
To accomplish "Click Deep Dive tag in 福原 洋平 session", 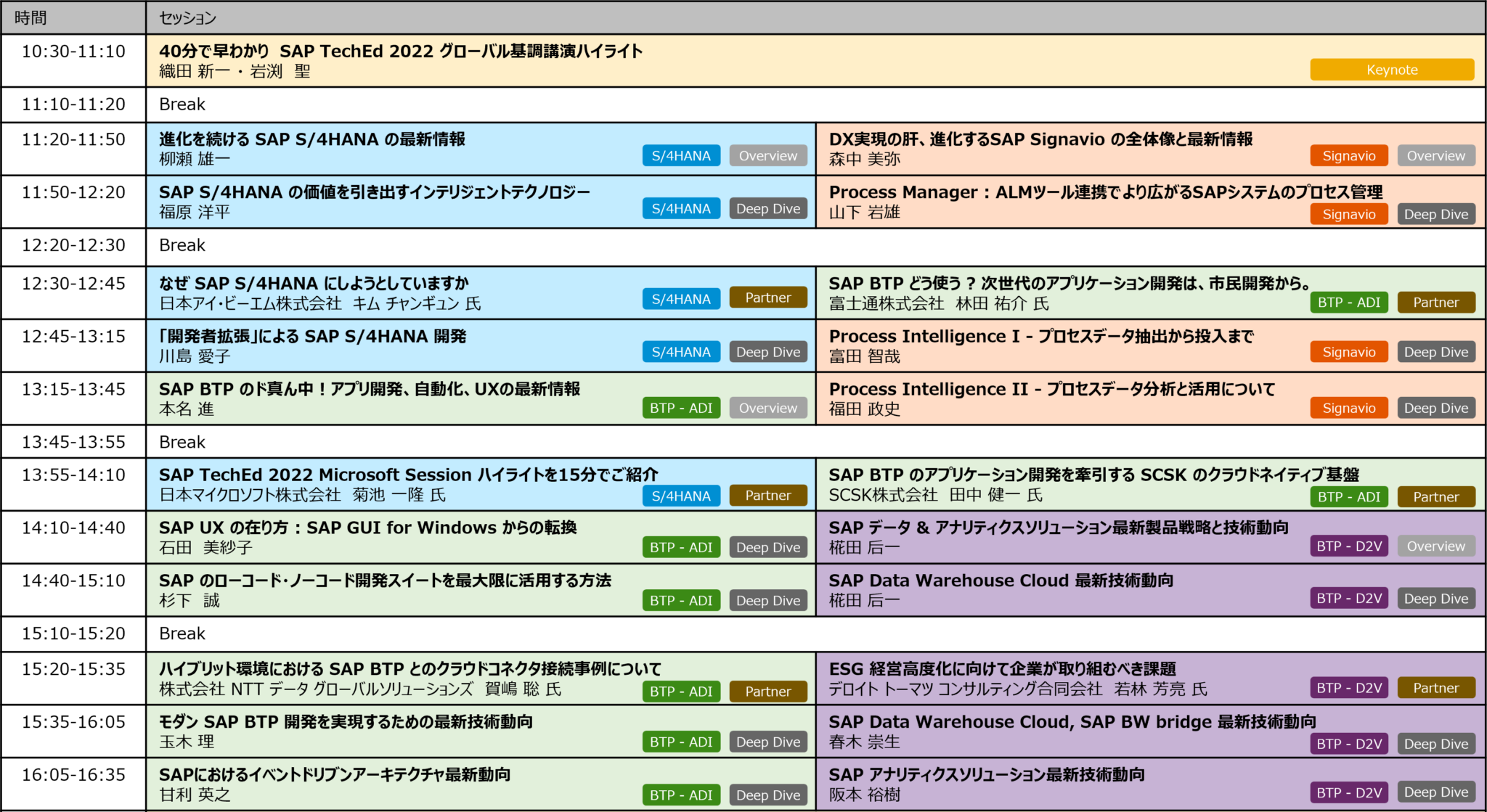I will click(768, 209).
